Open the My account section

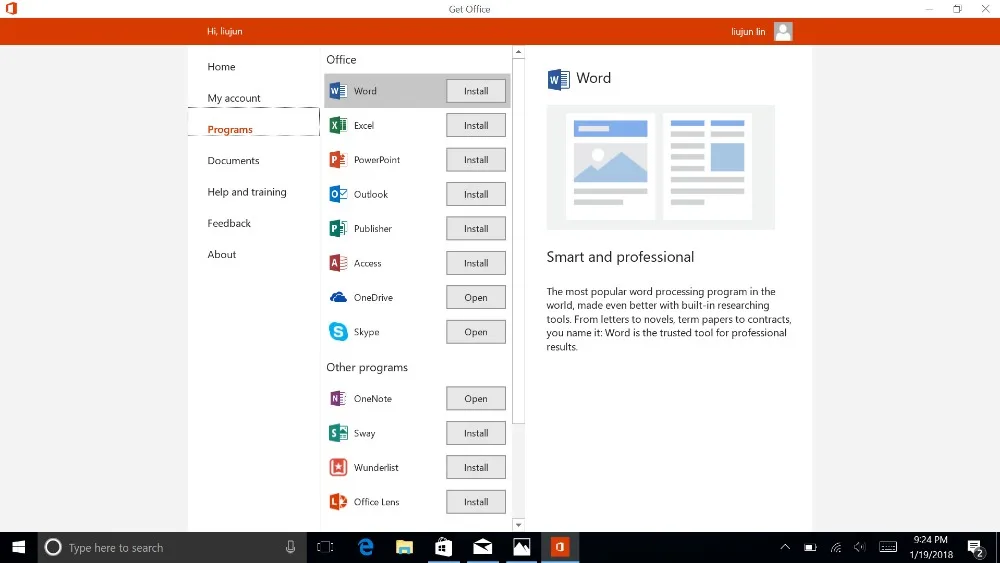pyautogui.click(x=233, y=98)
